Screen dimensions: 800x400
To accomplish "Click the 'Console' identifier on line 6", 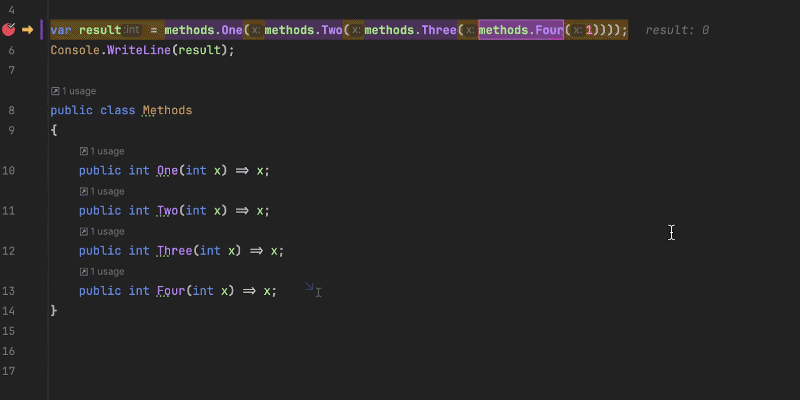I will coord(75,51).
